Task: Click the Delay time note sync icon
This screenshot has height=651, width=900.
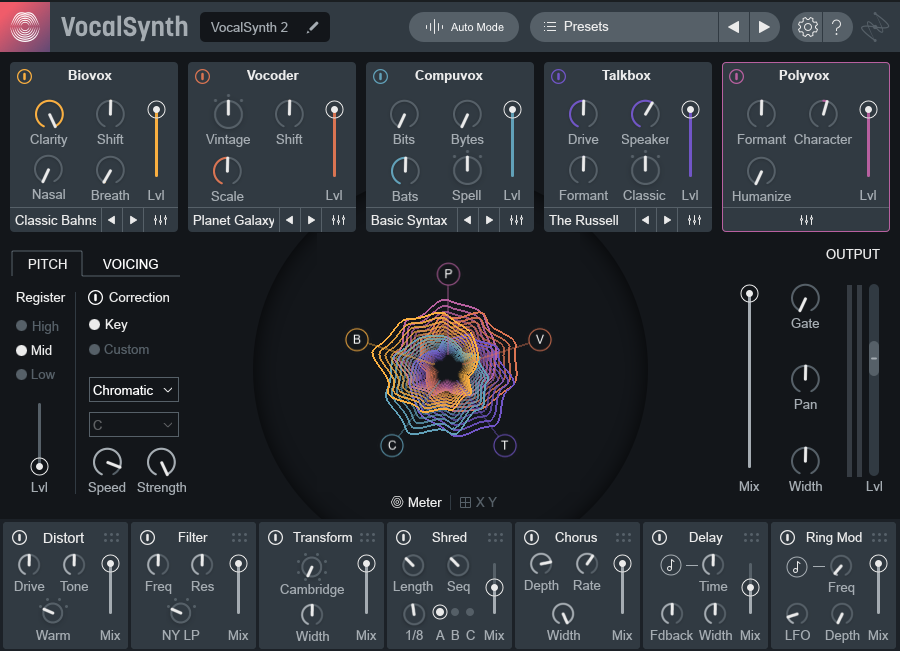Action: (x=670, y=565)
